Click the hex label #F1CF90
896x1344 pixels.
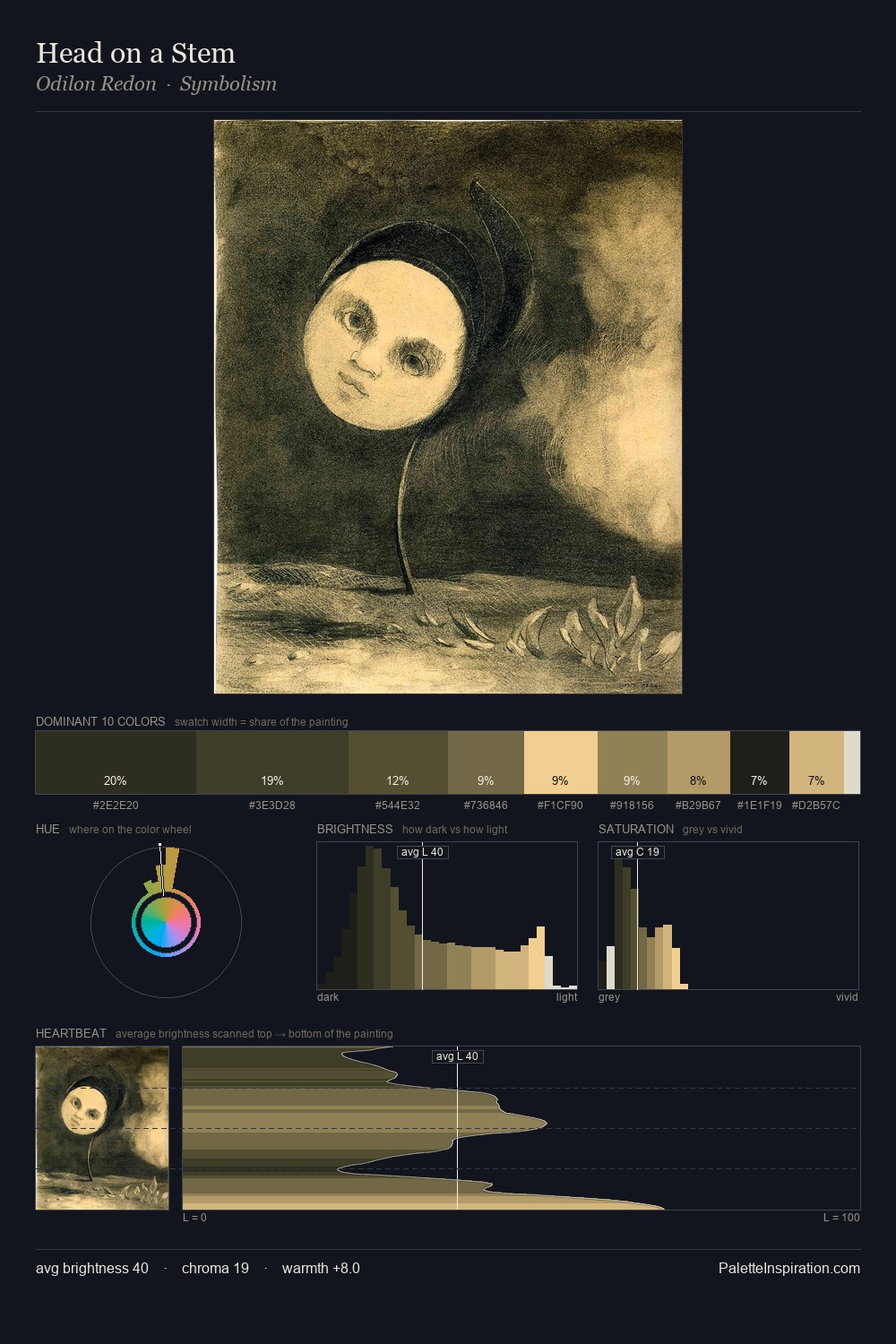click(561, 806)
